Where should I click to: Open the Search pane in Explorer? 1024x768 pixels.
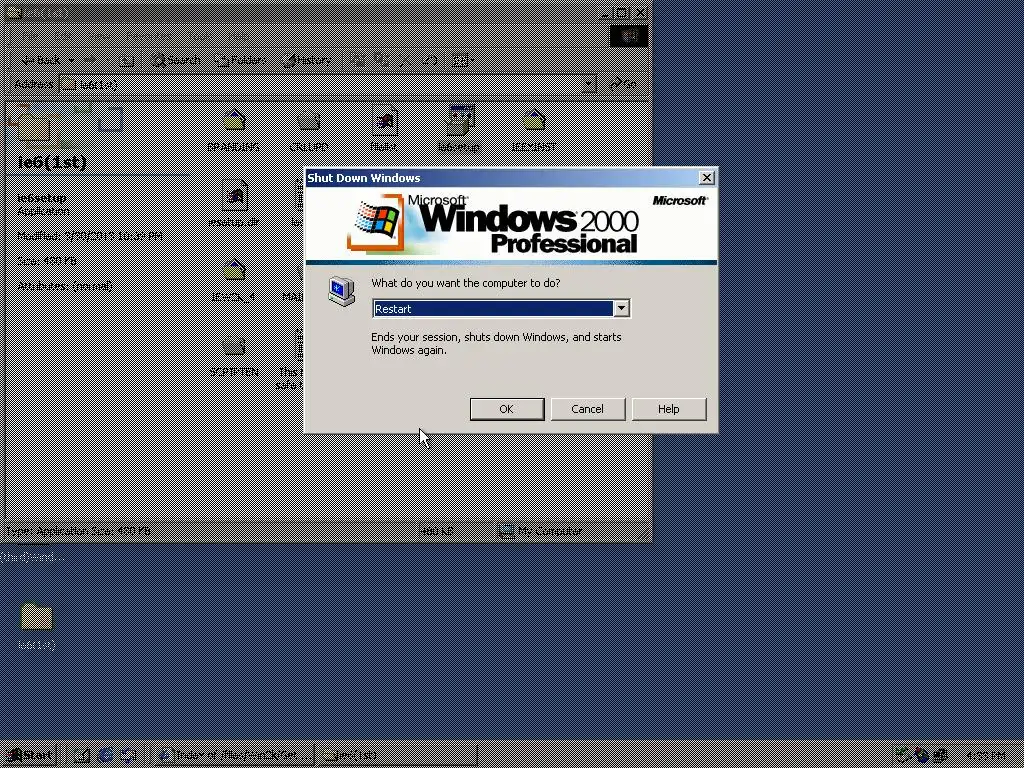coord(176,60)
